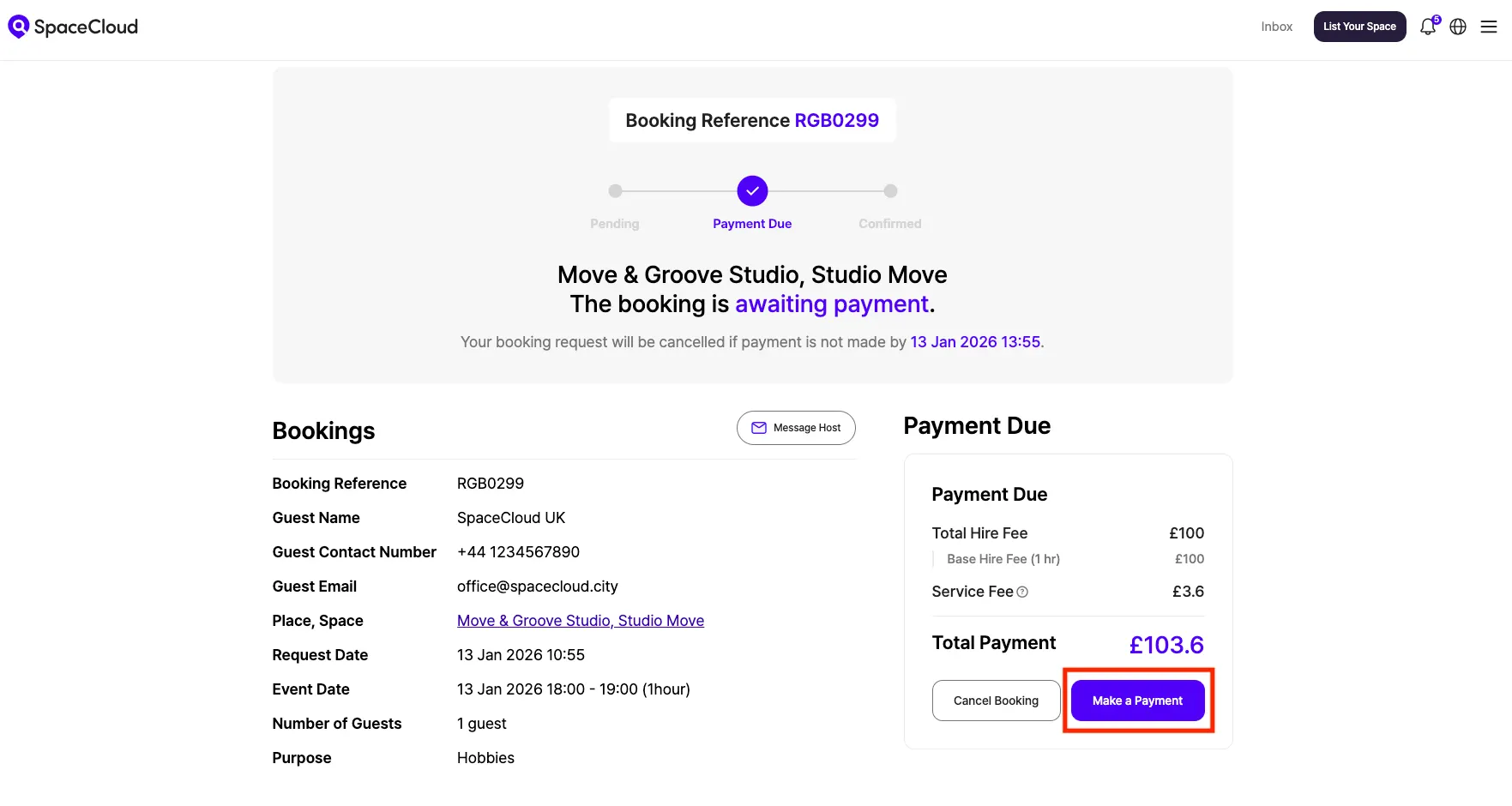The height and width of the screenshot is (806, 1512).
Task: Click guest contact number +44 1234567890
Action: (x=518, y=552)
